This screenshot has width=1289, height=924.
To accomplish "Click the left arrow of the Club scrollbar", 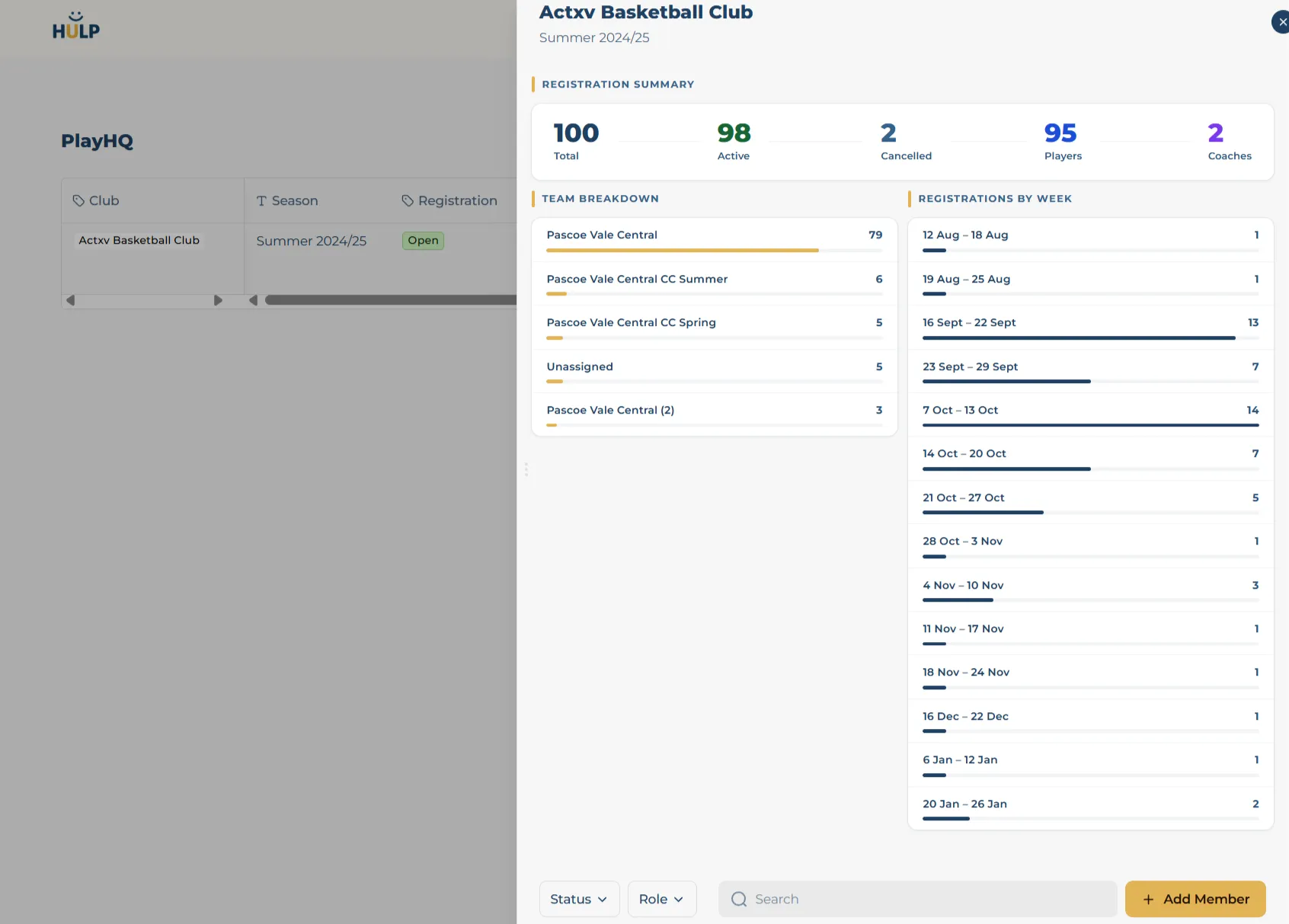I will pyautogui.click(x=70, y=300).
